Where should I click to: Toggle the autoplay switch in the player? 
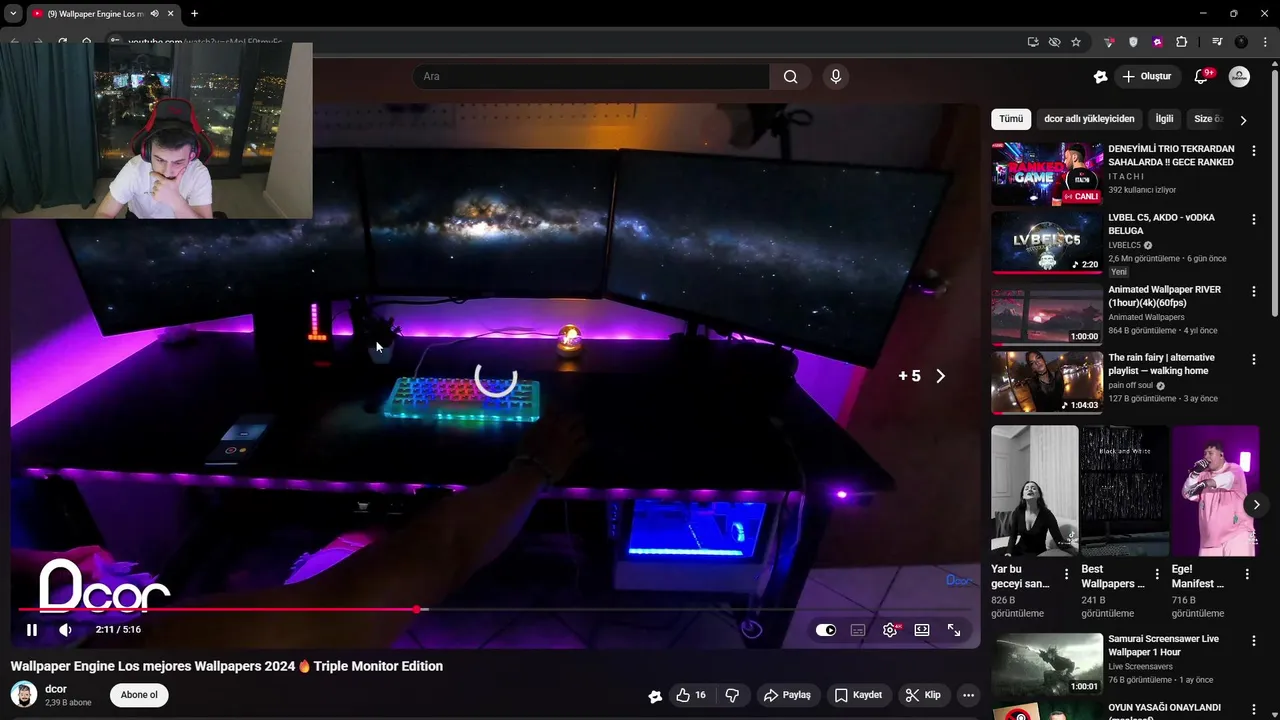click(x=826, y=630)
